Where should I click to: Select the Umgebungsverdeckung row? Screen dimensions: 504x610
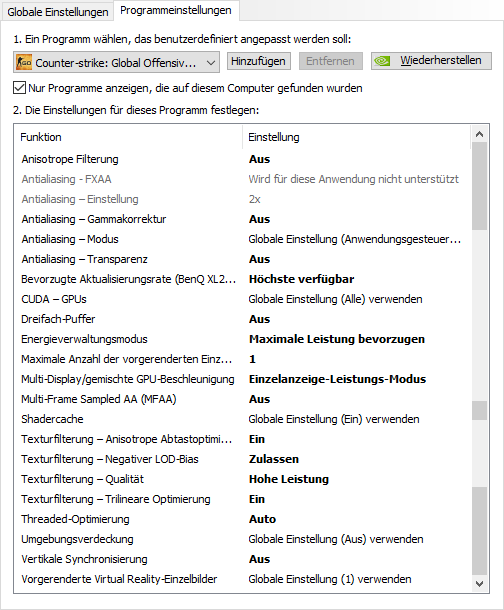242,539
